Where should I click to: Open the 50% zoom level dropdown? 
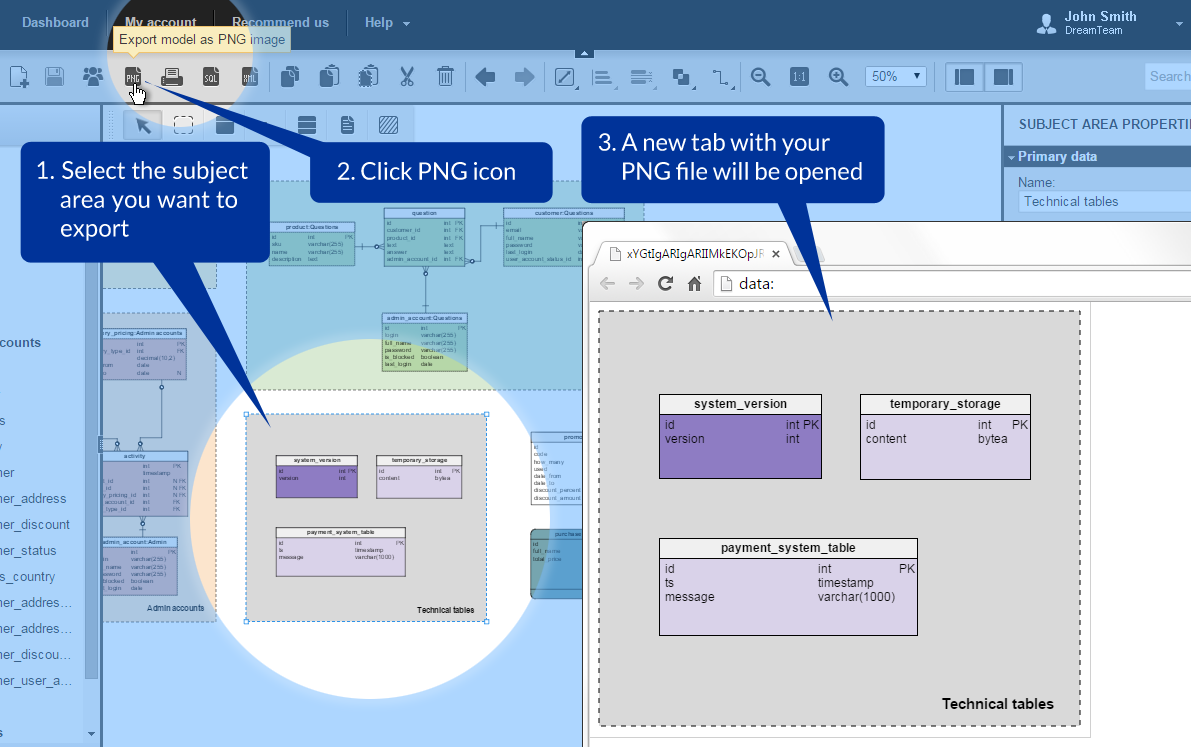(896, 77)
